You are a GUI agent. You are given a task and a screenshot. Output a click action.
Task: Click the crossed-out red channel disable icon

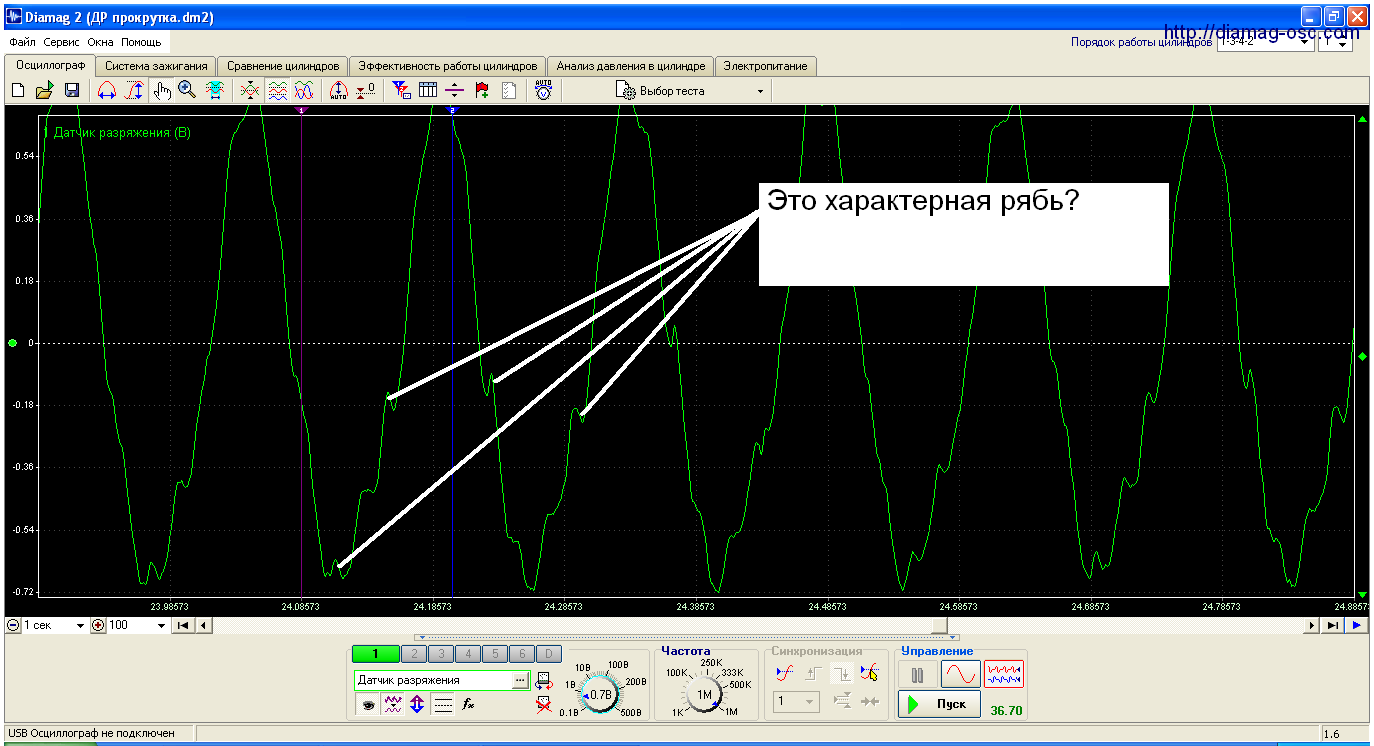coord(544,705)
